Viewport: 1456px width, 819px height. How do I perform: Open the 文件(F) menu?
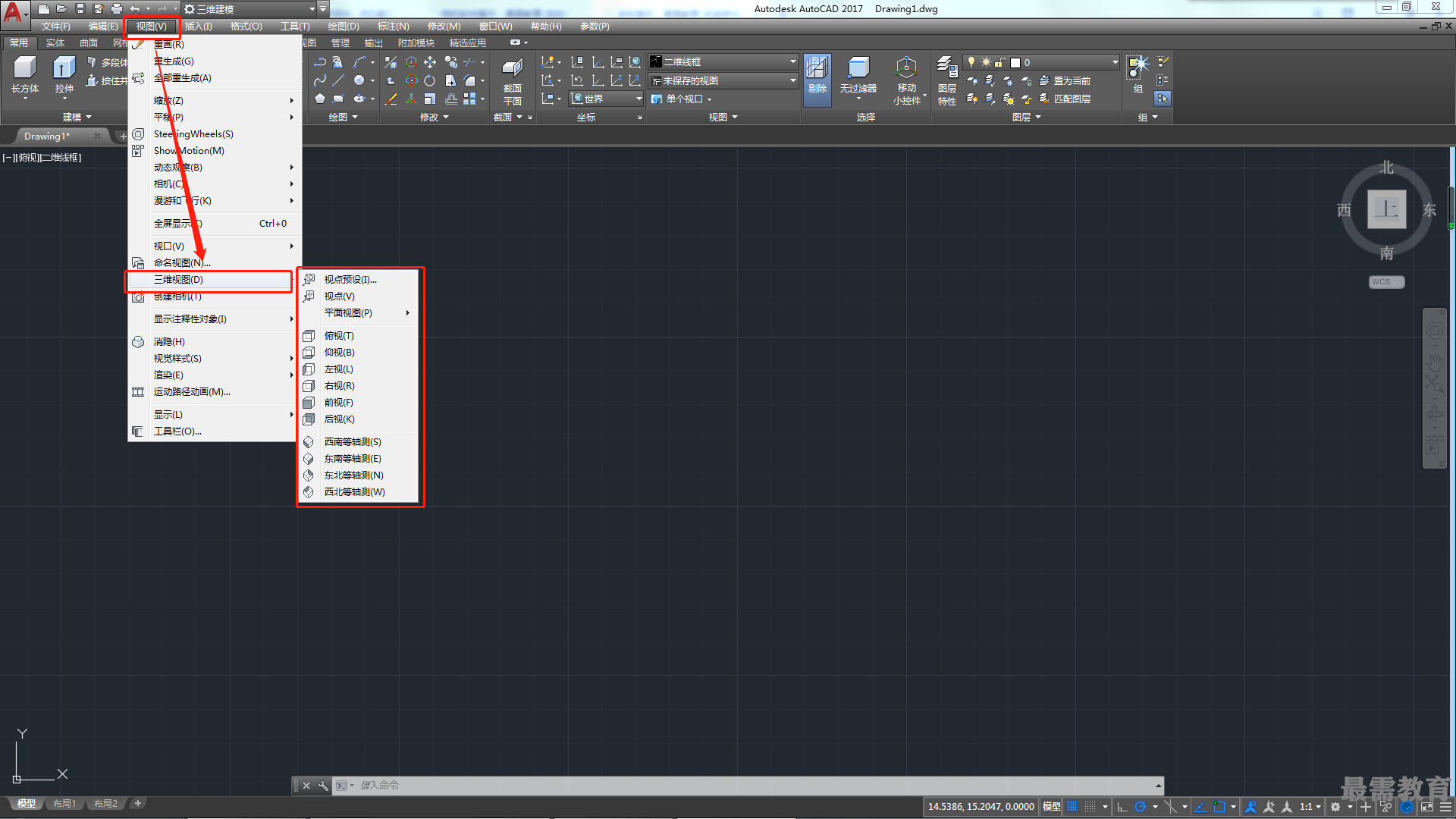click(55, 26)
